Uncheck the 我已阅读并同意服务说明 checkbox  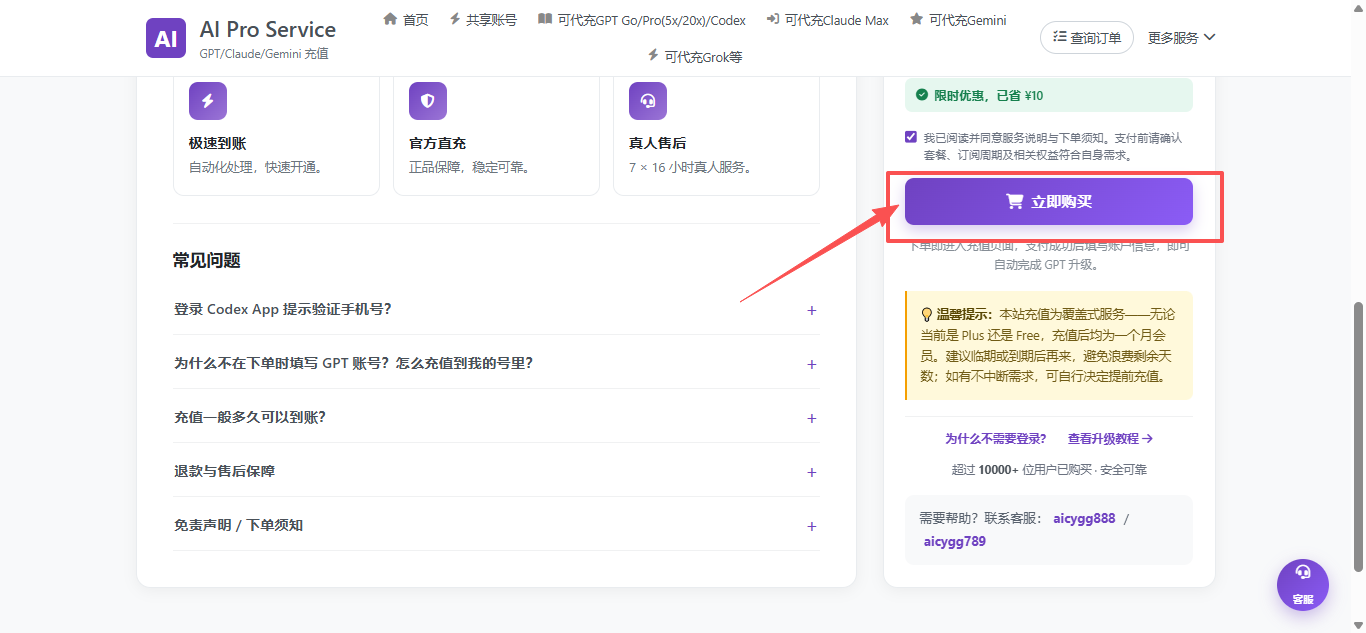[911, 137]
